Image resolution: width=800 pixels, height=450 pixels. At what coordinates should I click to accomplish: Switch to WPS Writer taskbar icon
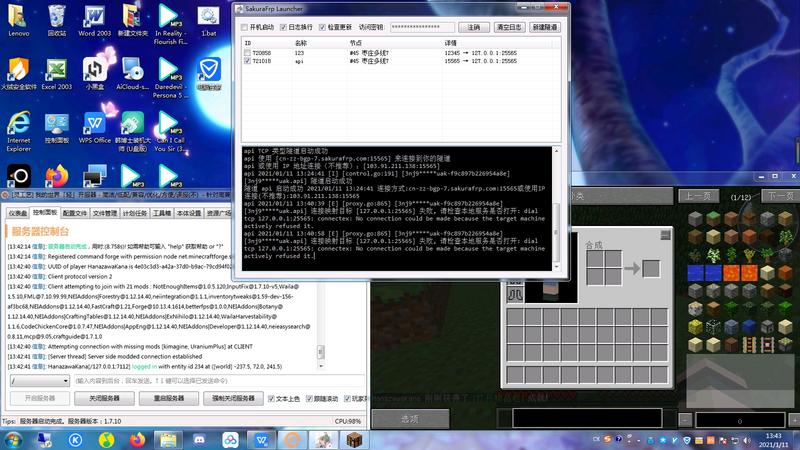coord(262,440)
